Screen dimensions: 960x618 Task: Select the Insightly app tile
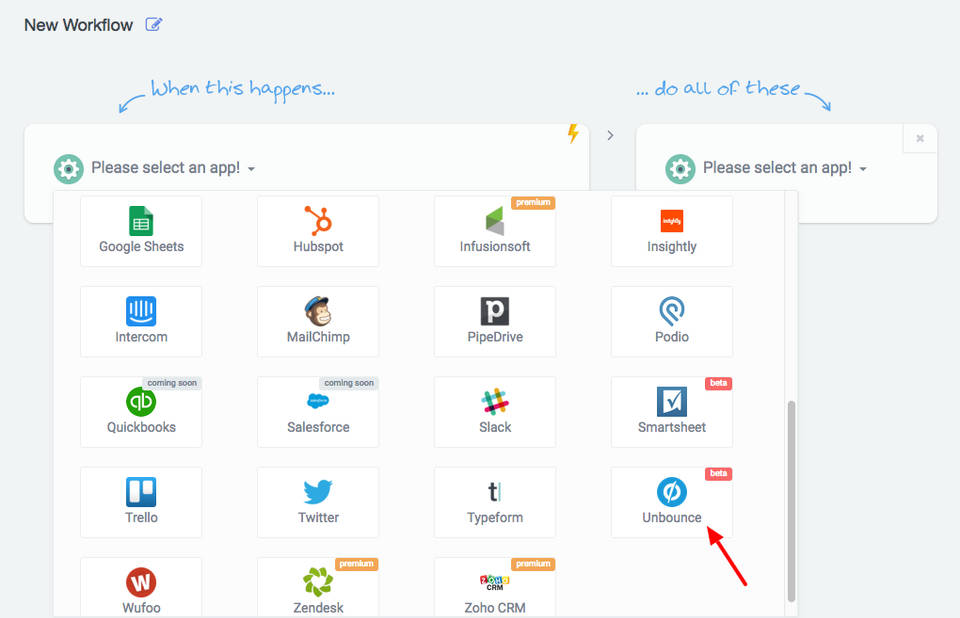(672, 231)
